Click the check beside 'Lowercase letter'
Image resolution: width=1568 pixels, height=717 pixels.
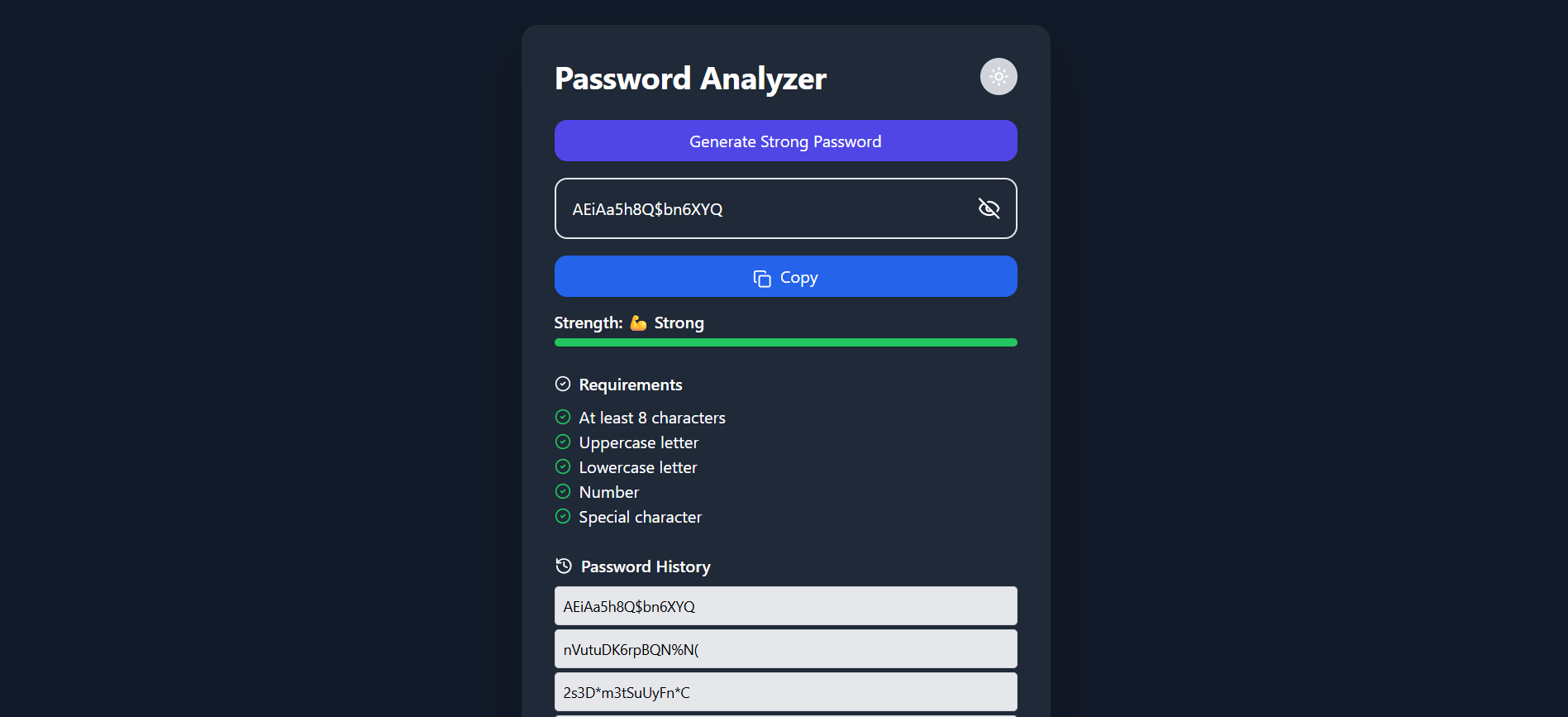(x=563, y=466)
